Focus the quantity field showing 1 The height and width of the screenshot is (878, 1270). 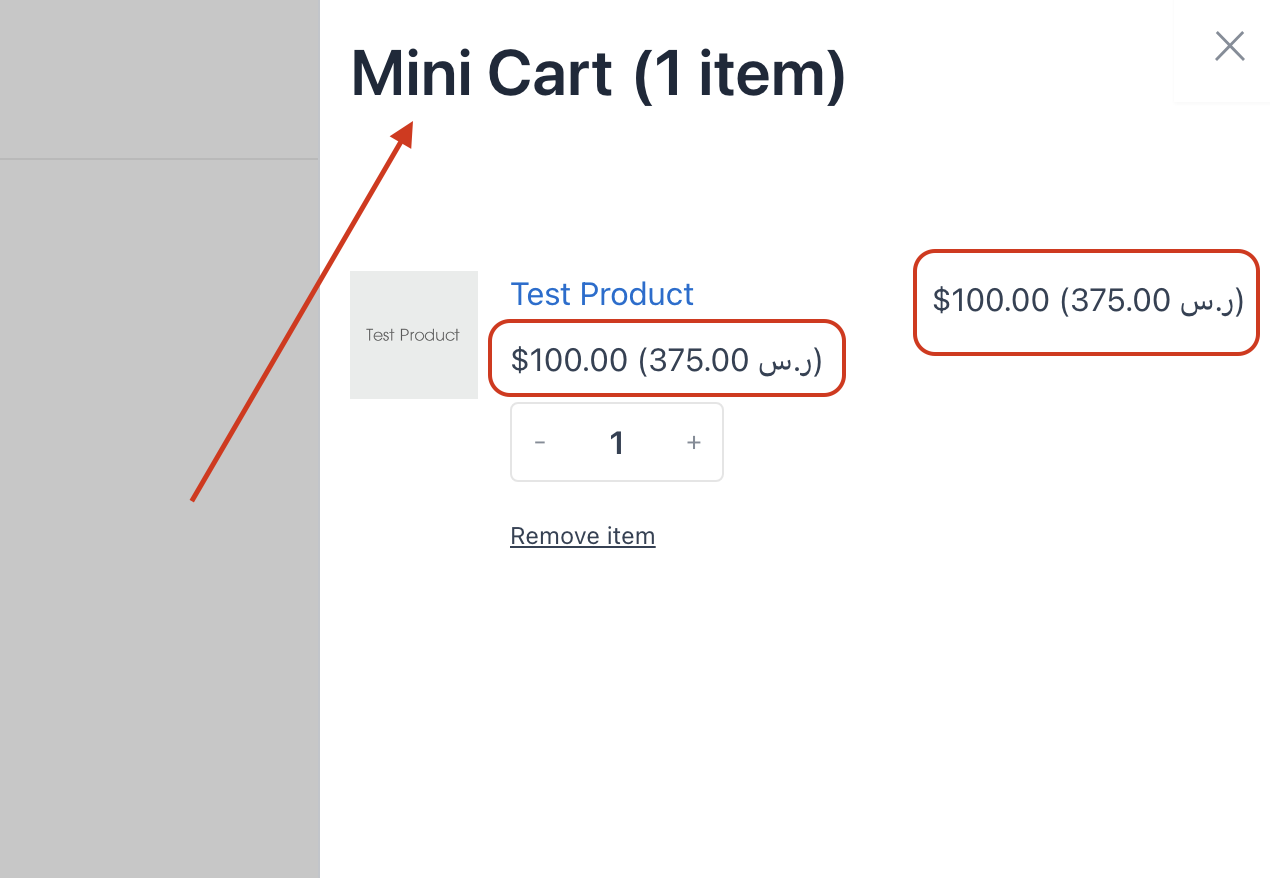(617, 442)
